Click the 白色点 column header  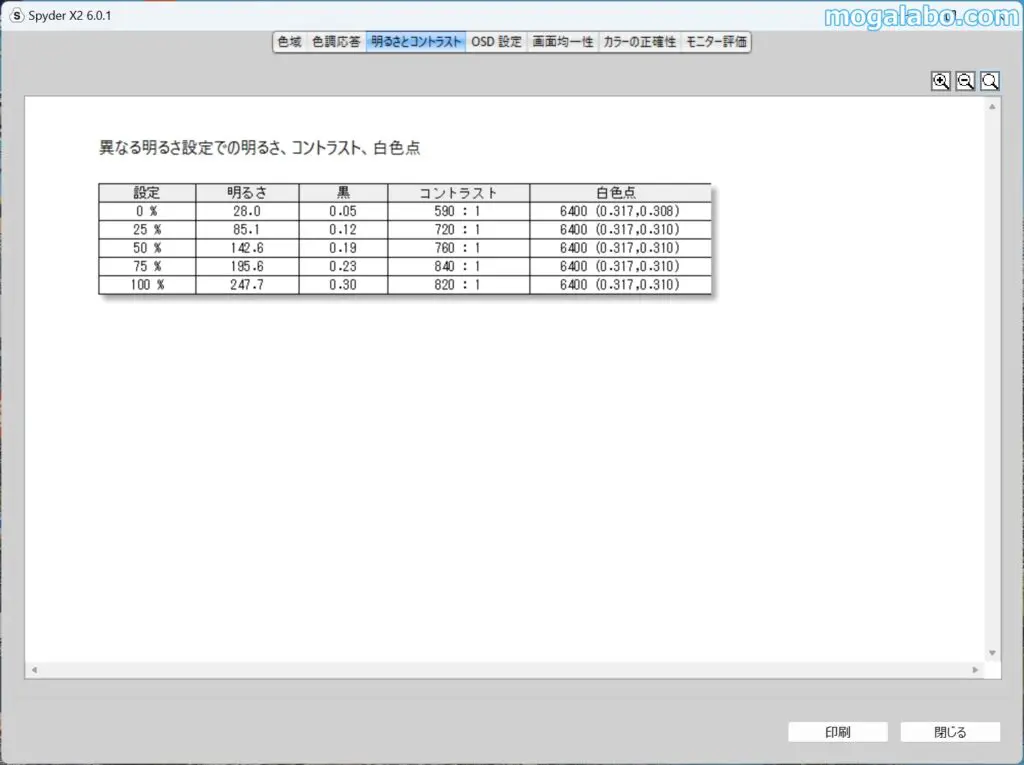[x=619, y=193]
